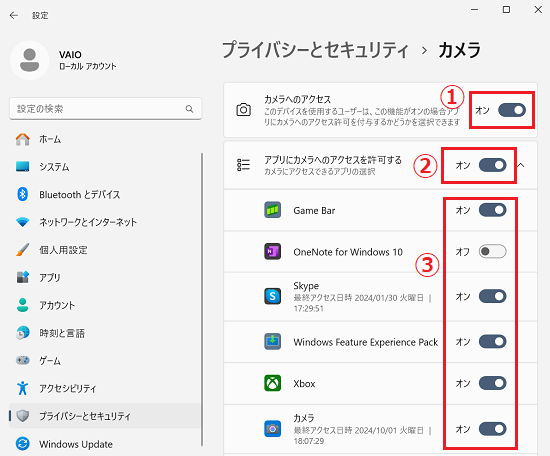Click the Xbox app icon
This screenshot has width=550, height=456.
(273, 383)
